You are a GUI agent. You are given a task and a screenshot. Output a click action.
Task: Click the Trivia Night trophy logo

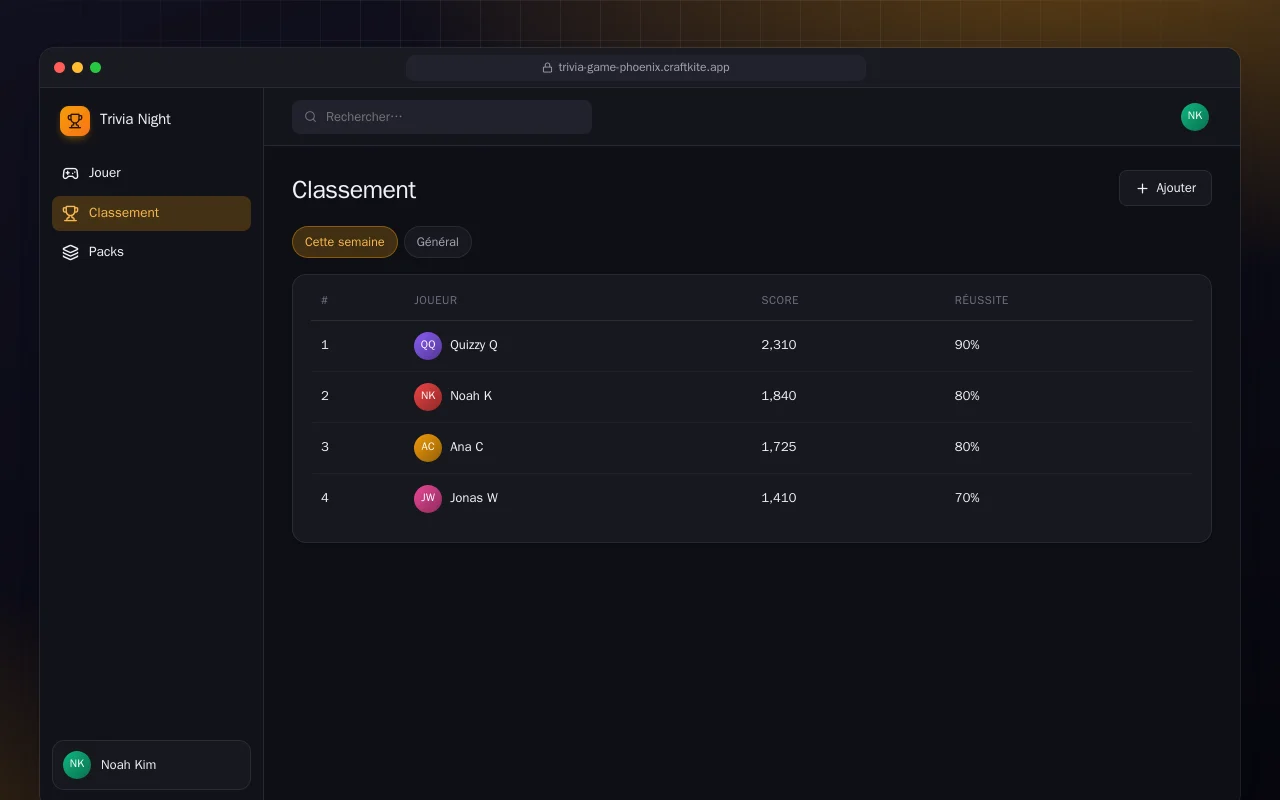point(75,121)
